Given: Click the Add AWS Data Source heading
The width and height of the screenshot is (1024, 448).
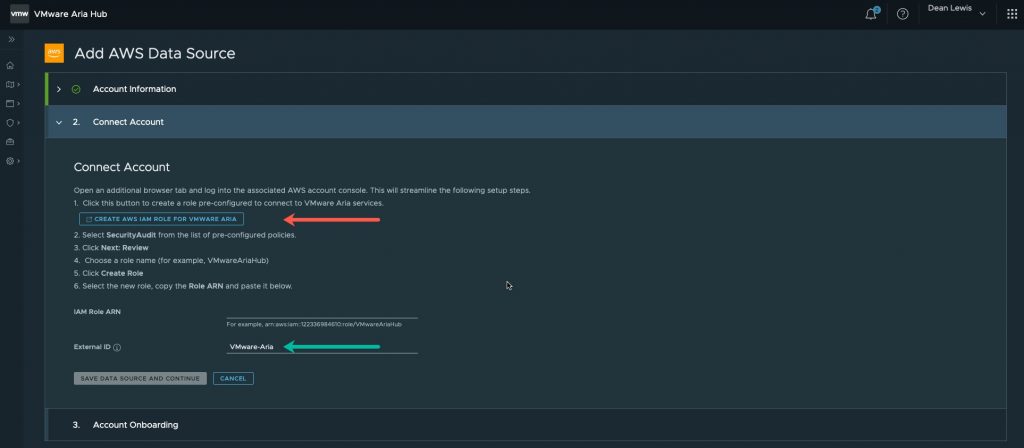Looking at the screenshot, I should tap(155, 54).
